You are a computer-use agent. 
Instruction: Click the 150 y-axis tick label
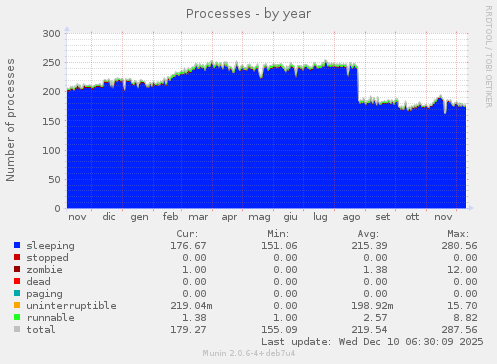click(51, 121)
